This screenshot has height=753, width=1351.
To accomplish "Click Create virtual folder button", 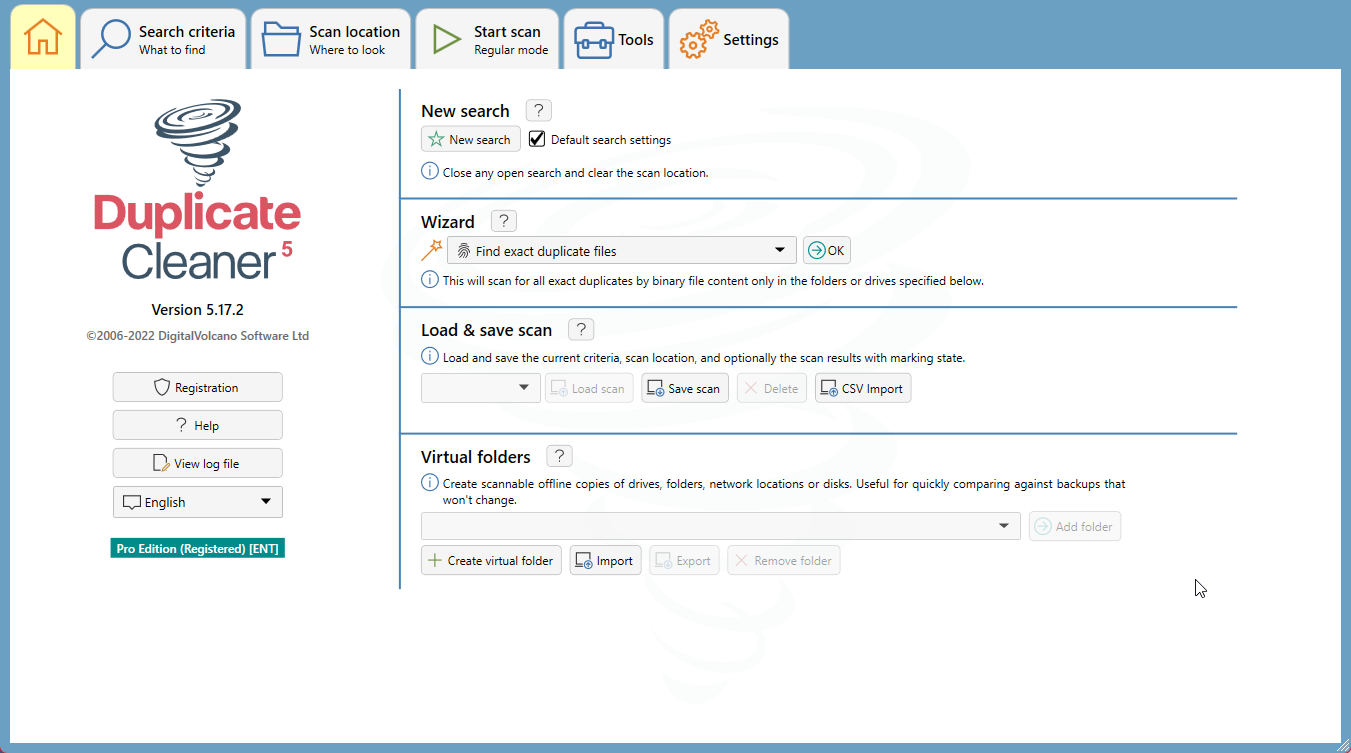I will (x=492, y=560).
